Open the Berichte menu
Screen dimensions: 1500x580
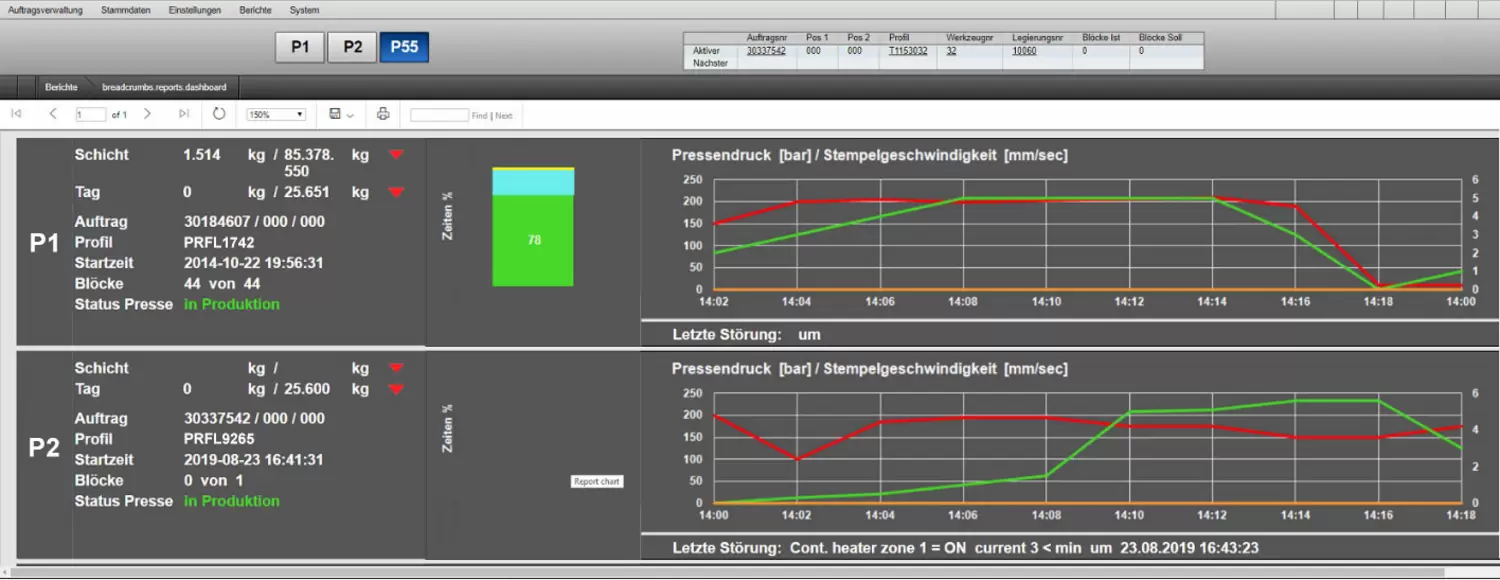tap(255, 10)
